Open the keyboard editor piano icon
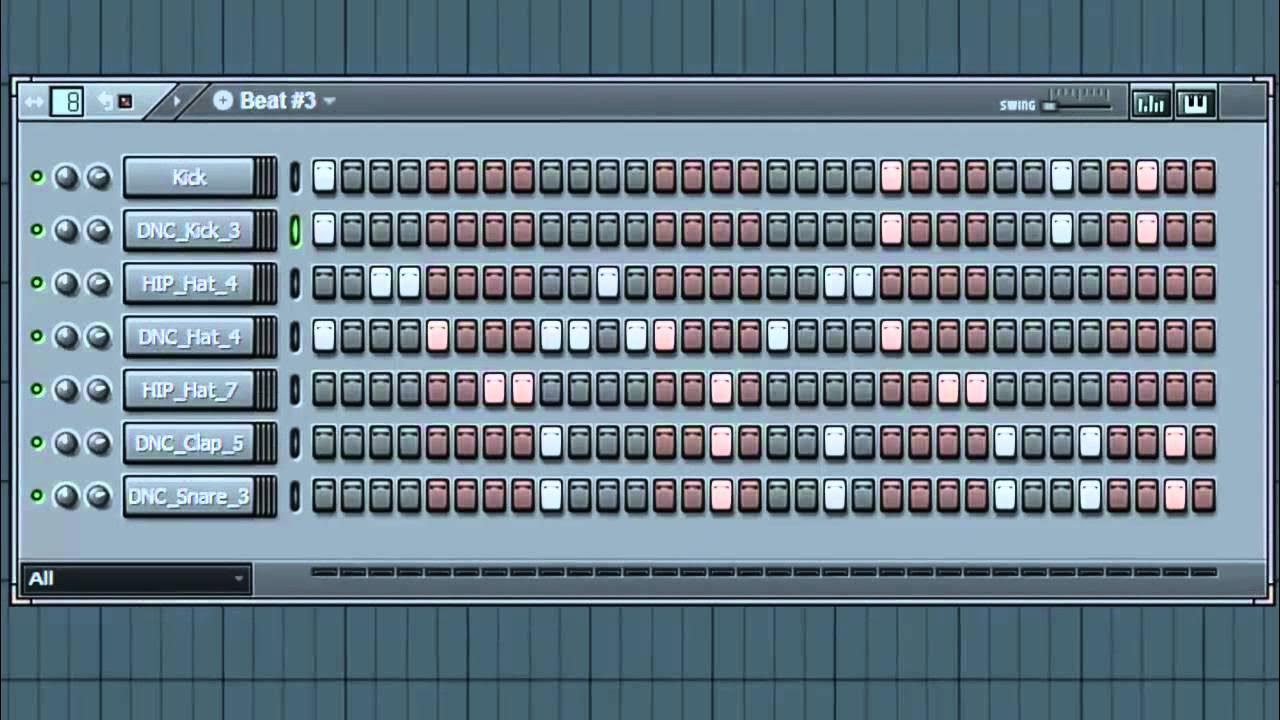This screenshot has height=720, width=1280. (x=1195, y=103)
